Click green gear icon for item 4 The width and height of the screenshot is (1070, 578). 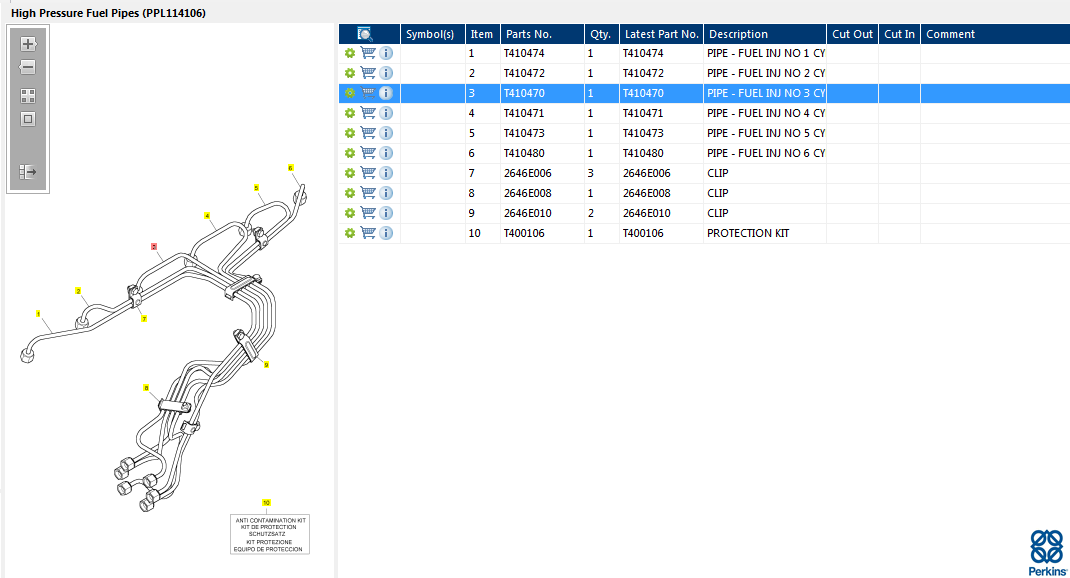tap(350, 113)
